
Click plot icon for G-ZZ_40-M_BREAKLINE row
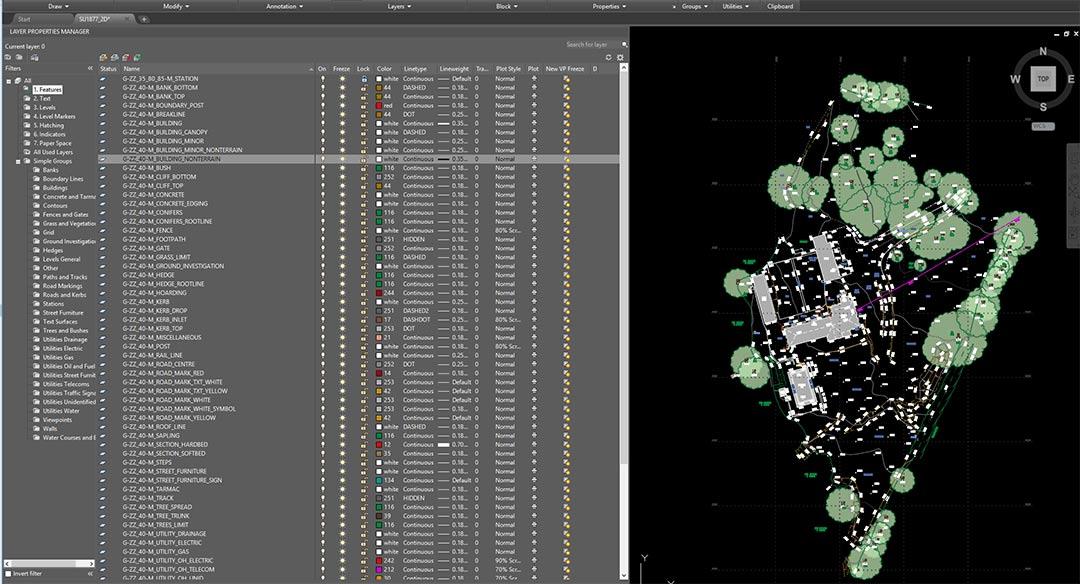tap(534, 114)
